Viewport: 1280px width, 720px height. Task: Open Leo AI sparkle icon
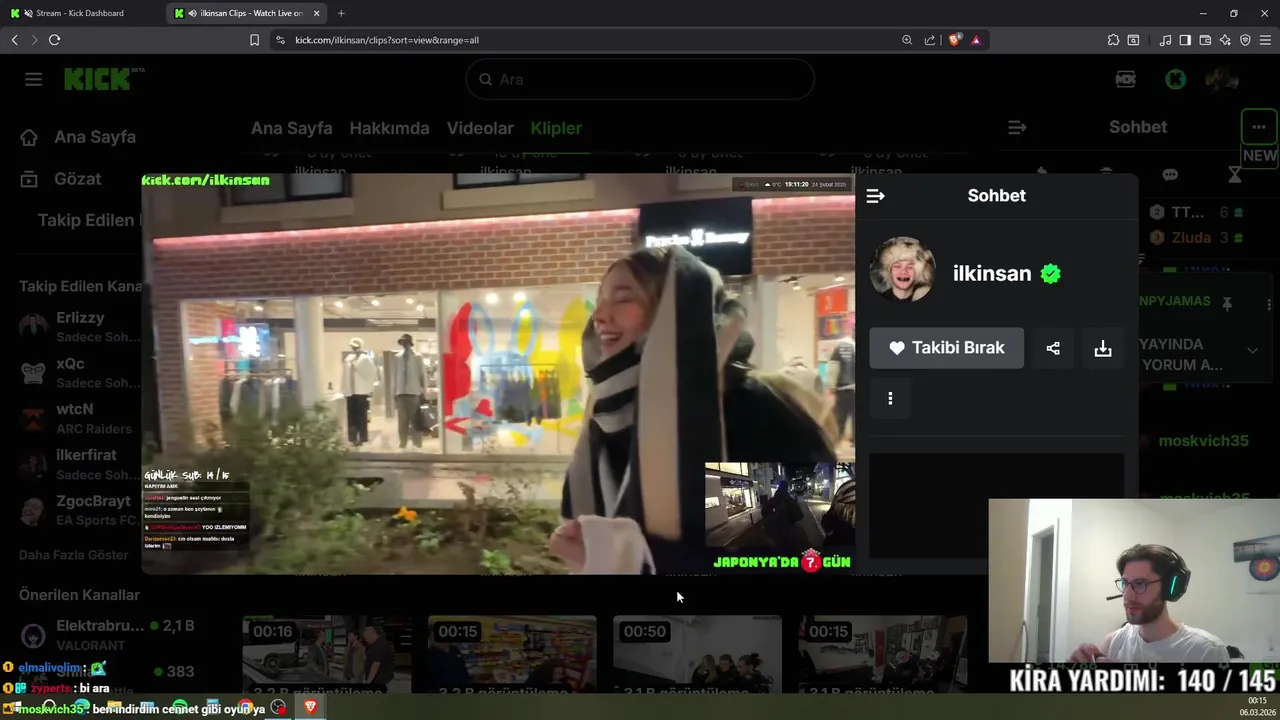click(1225, 40)
